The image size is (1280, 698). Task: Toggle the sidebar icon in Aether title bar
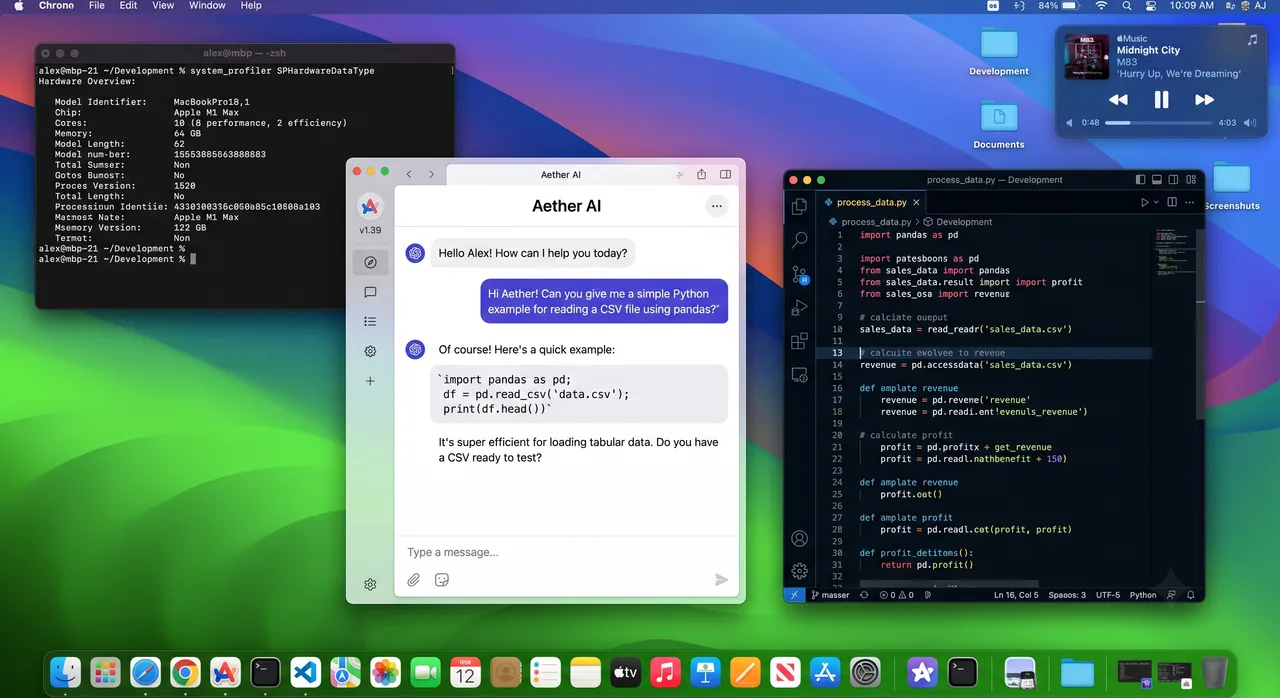pyautogui.click(x=726, y=174)
